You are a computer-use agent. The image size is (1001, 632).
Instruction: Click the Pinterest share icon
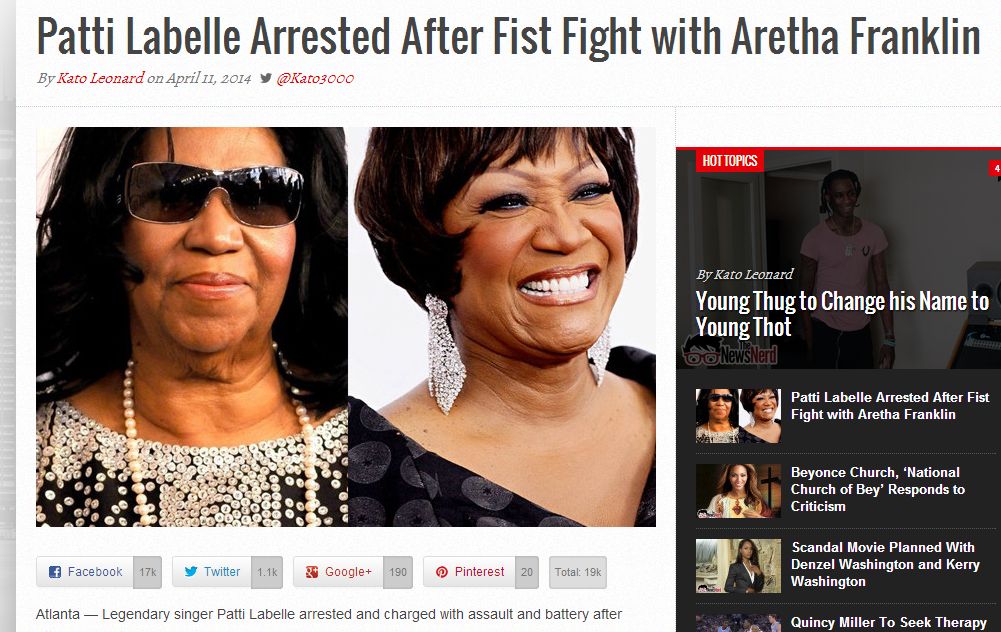tap(442, 572)
